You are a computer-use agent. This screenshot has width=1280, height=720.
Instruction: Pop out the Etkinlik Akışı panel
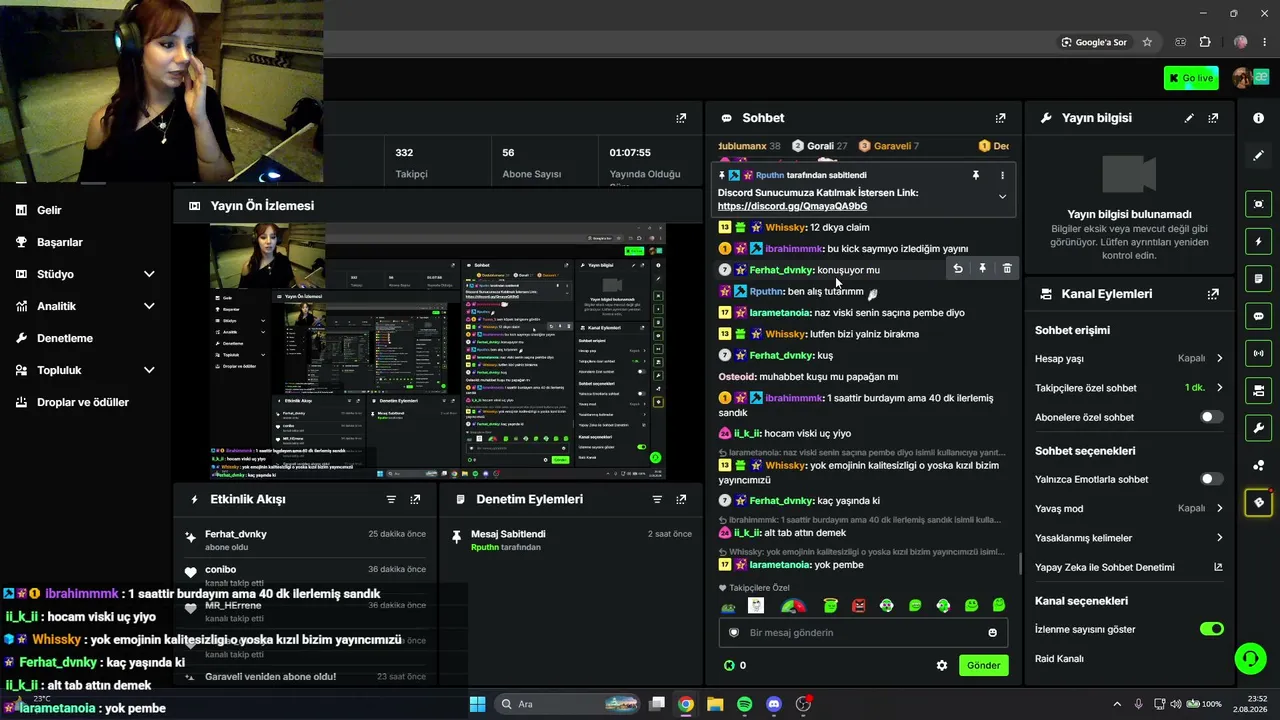tap(415, 499)
